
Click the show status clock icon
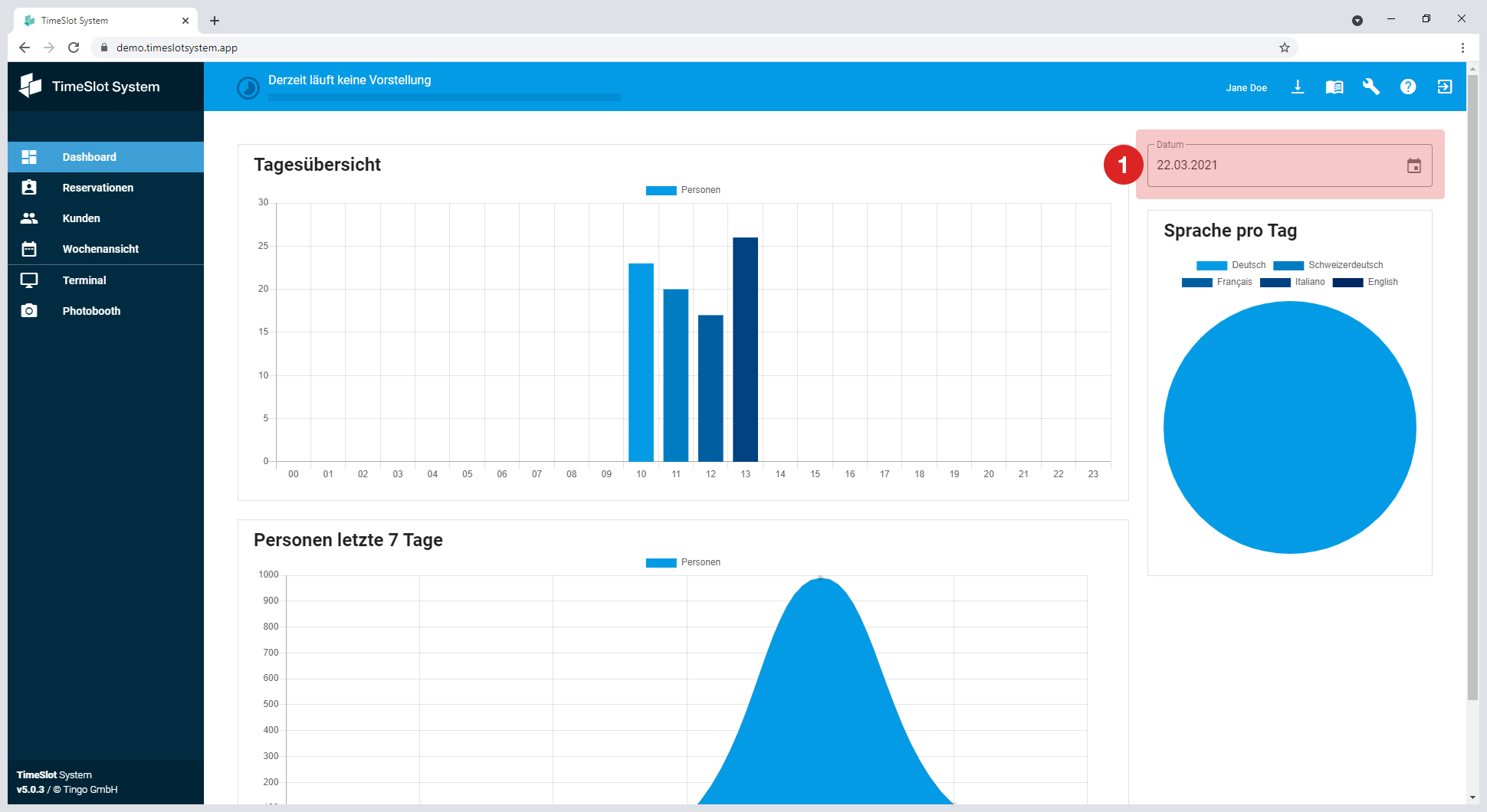(248, 88)
